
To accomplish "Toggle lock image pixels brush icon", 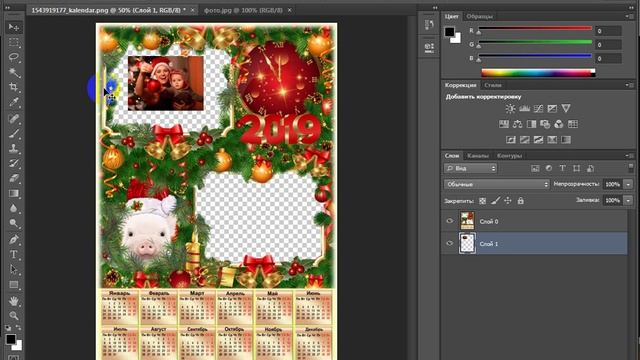I will tap(496, 201).
